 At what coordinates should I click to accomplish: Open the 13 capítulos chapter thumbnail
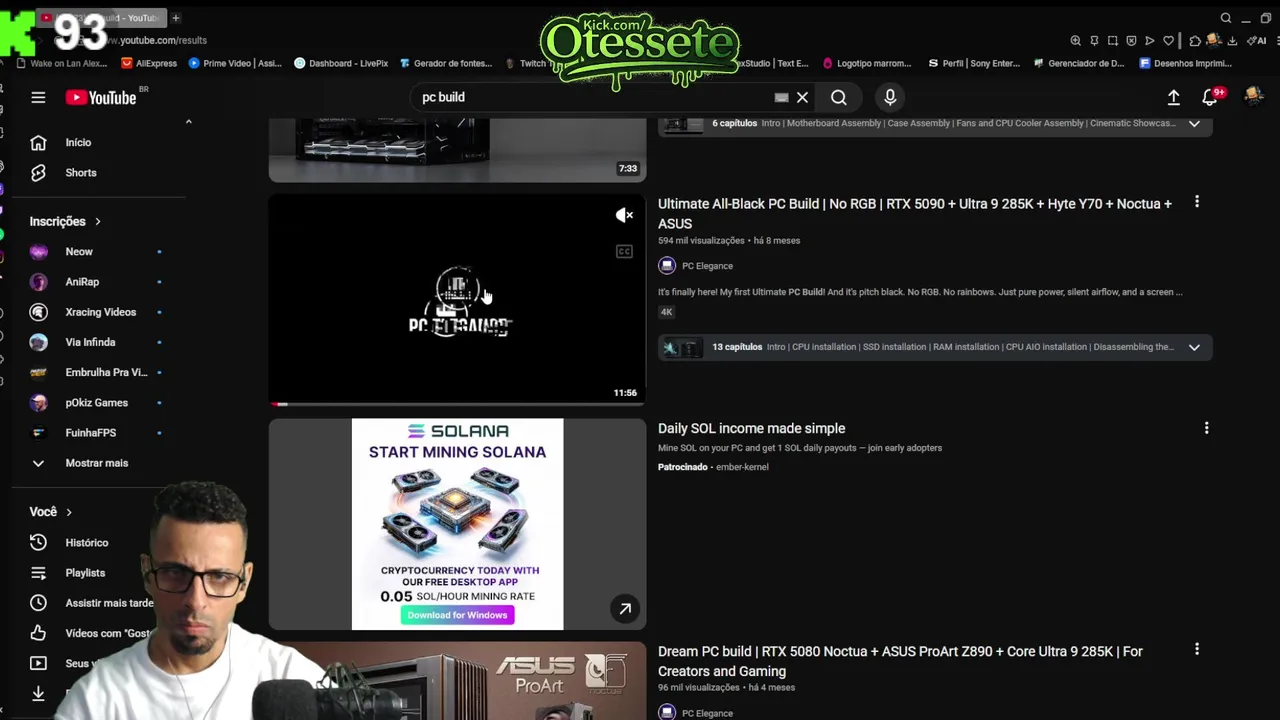(683, 347)
